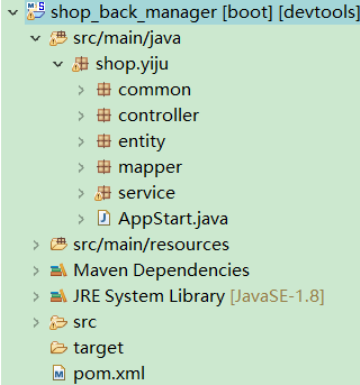Collapse the shop_back_manager project node

point(13,13)
